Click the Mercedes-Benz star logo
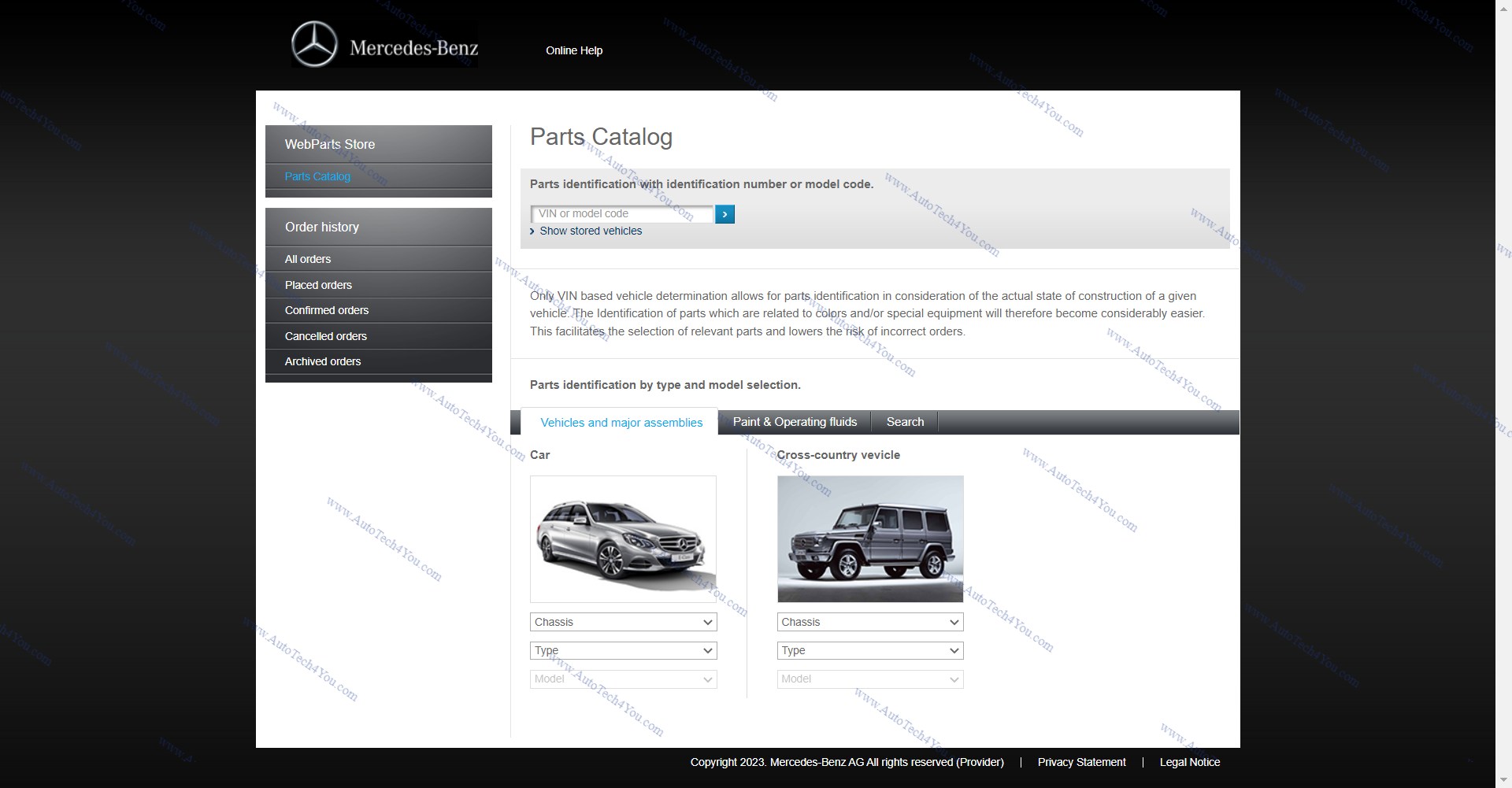 tap(314, 45)
